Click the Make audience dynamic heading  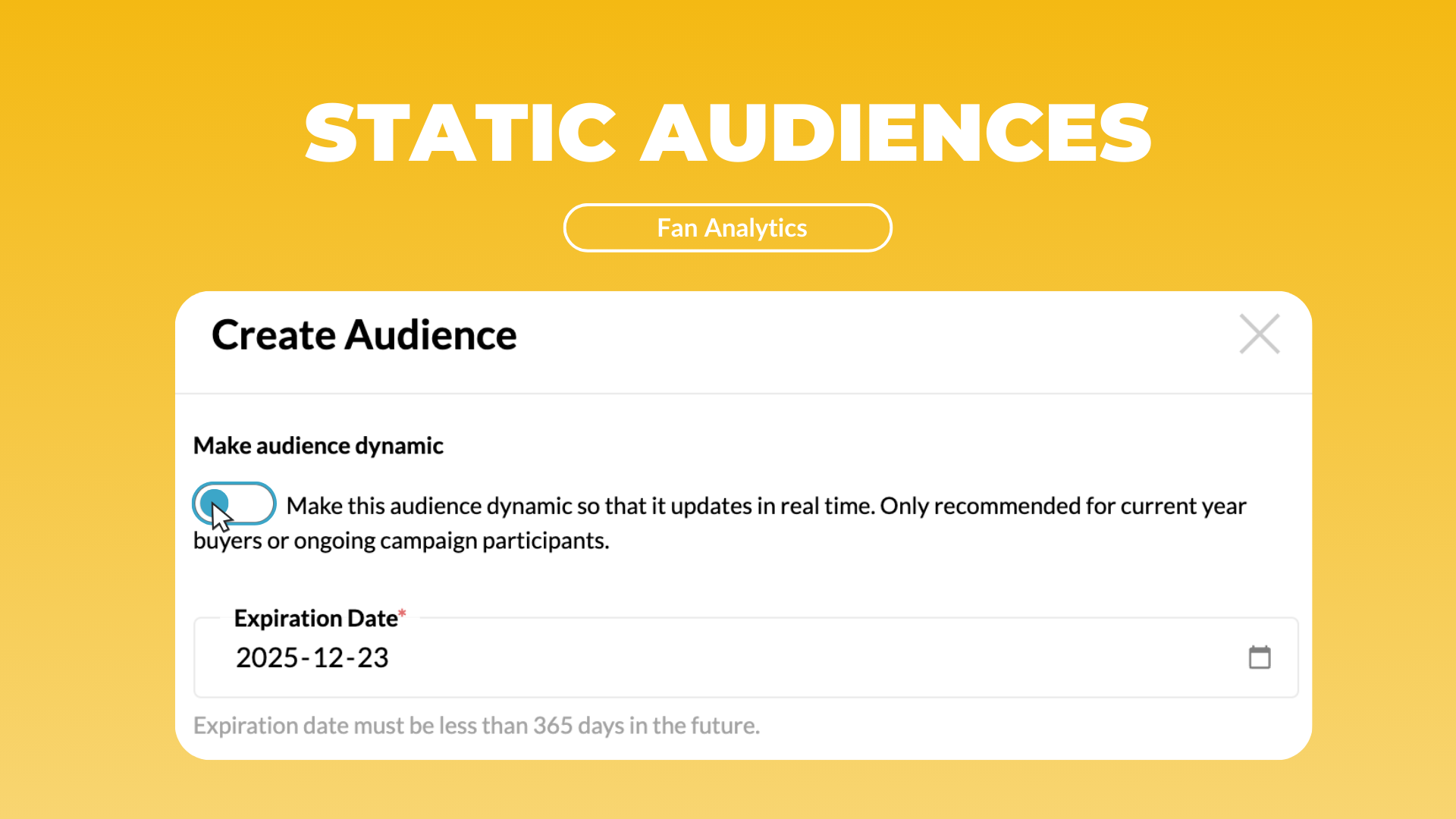[318, 445]
